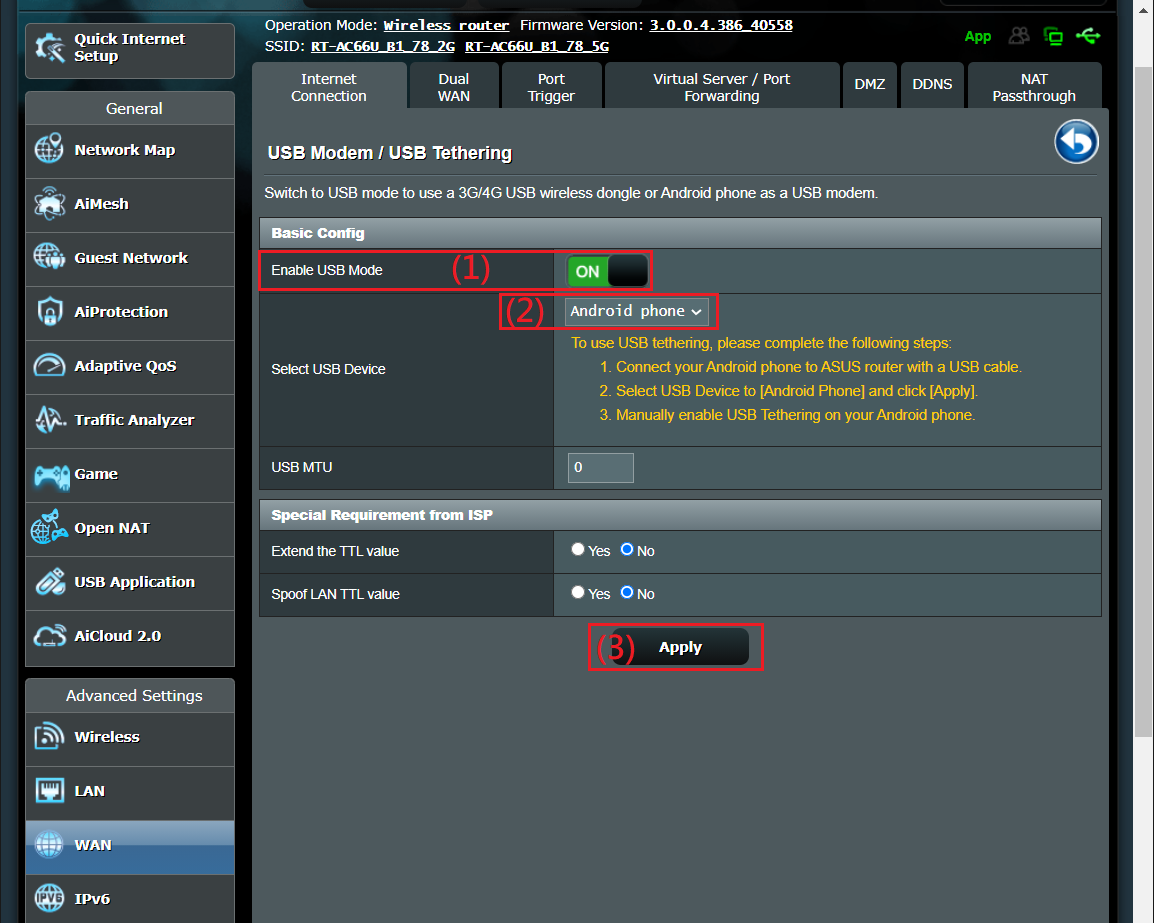Select Yes for Spoof LAN TTL value

tap(578, 593)
